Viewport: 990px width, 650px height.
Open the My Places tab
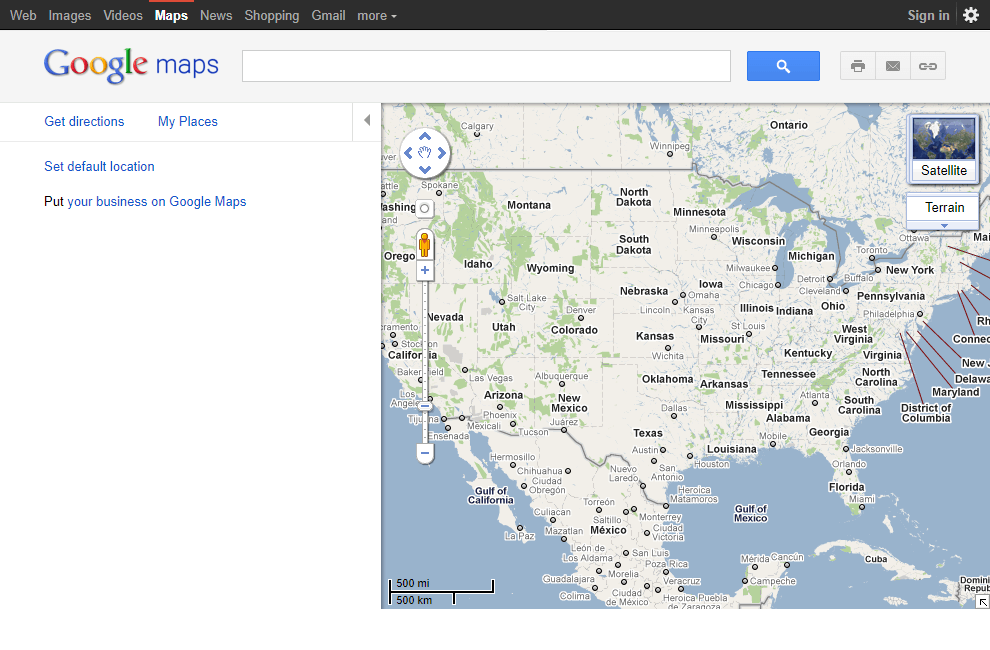tap(188, 121)
